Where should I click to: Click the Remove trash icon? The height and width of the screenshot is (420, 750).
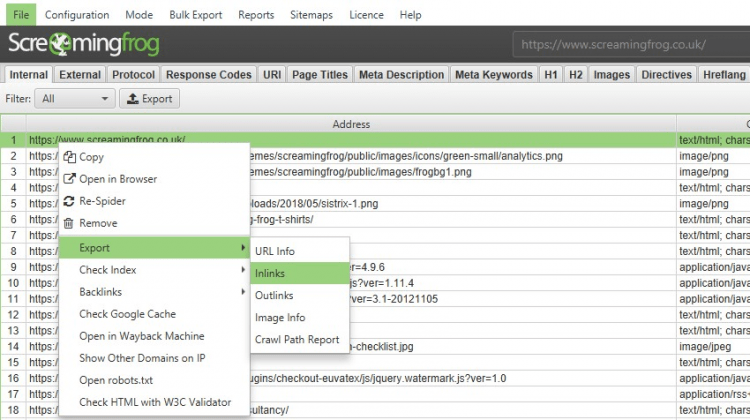pos(69,223)
